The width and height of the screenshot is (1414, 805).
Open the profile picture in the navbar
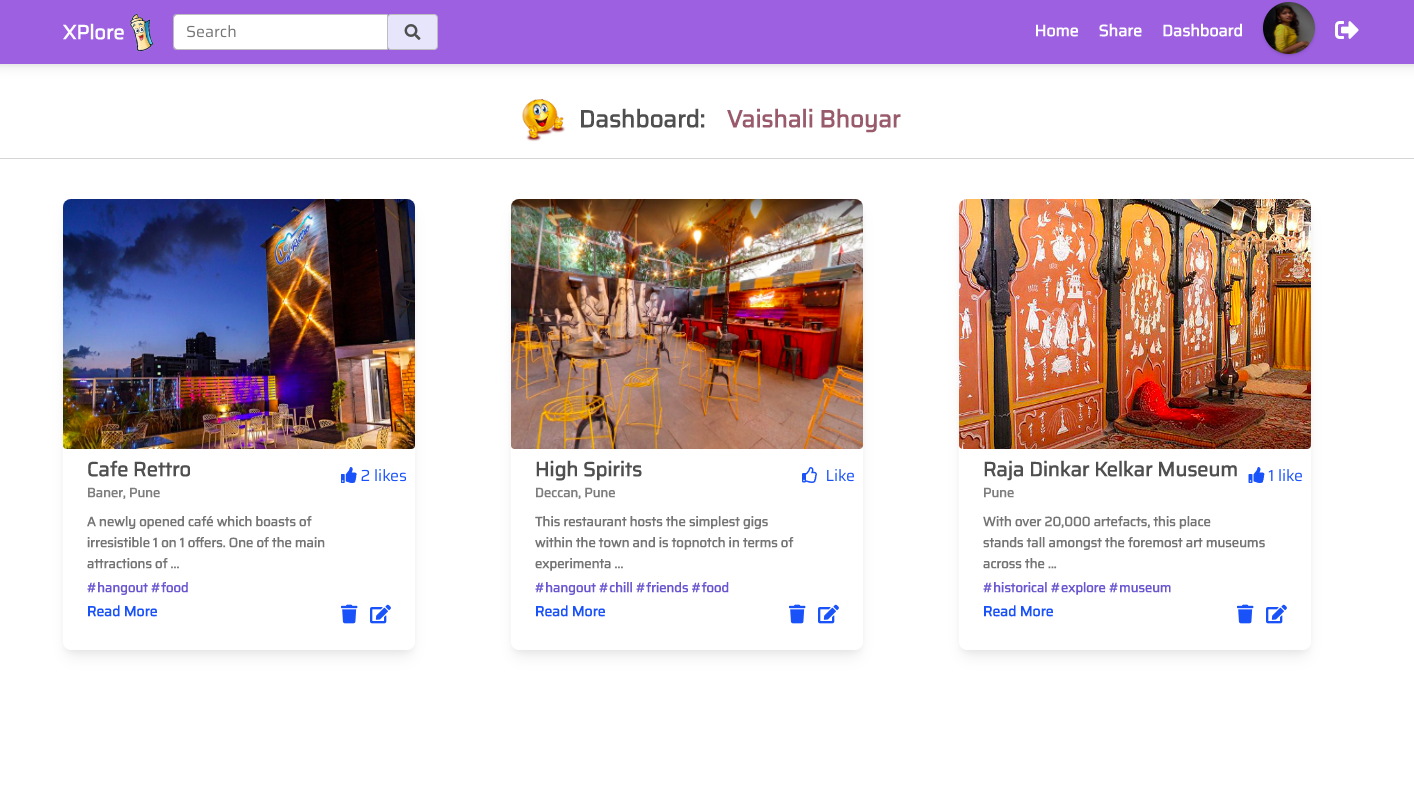[x=1288, y=29]
